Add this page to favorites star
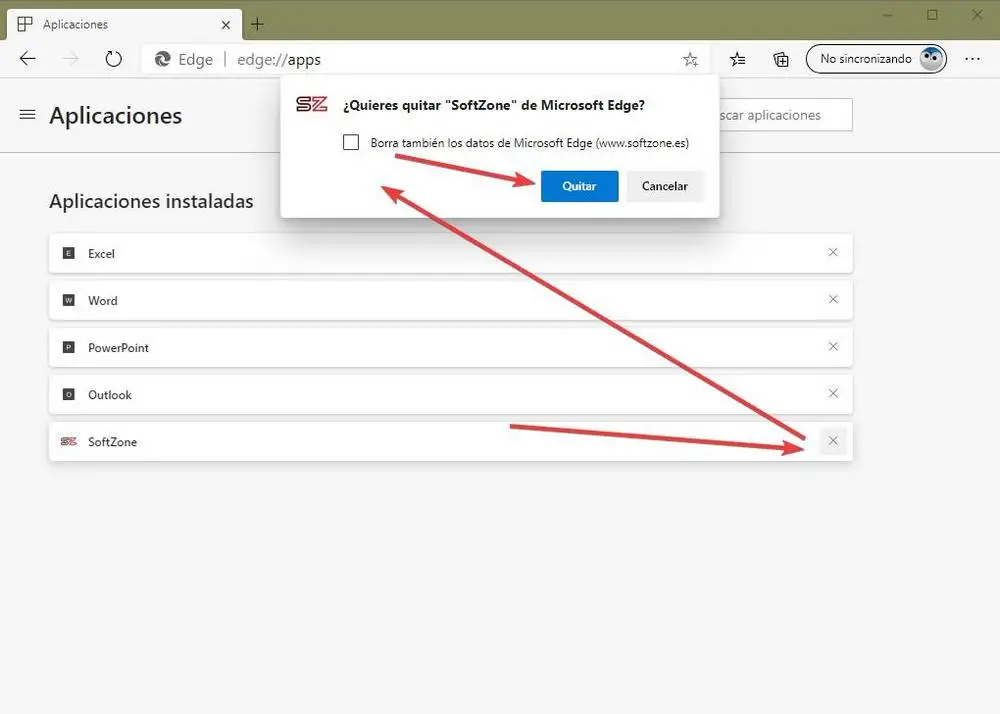Viewport: 1000px width, 714px height. tap(690, 60)
